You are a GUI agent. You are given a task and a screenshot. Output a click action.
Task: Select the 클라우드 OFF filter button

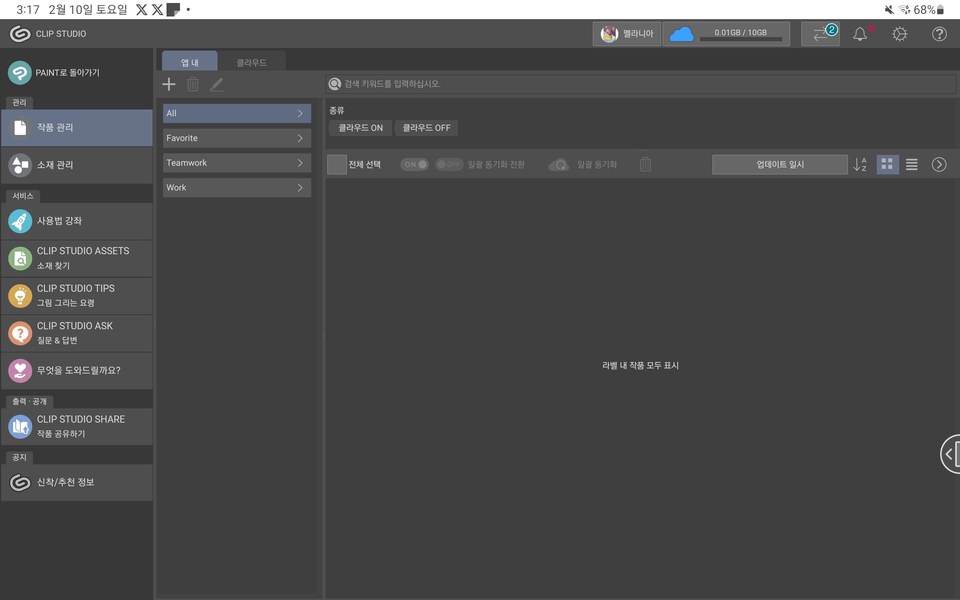pos(427,128)
